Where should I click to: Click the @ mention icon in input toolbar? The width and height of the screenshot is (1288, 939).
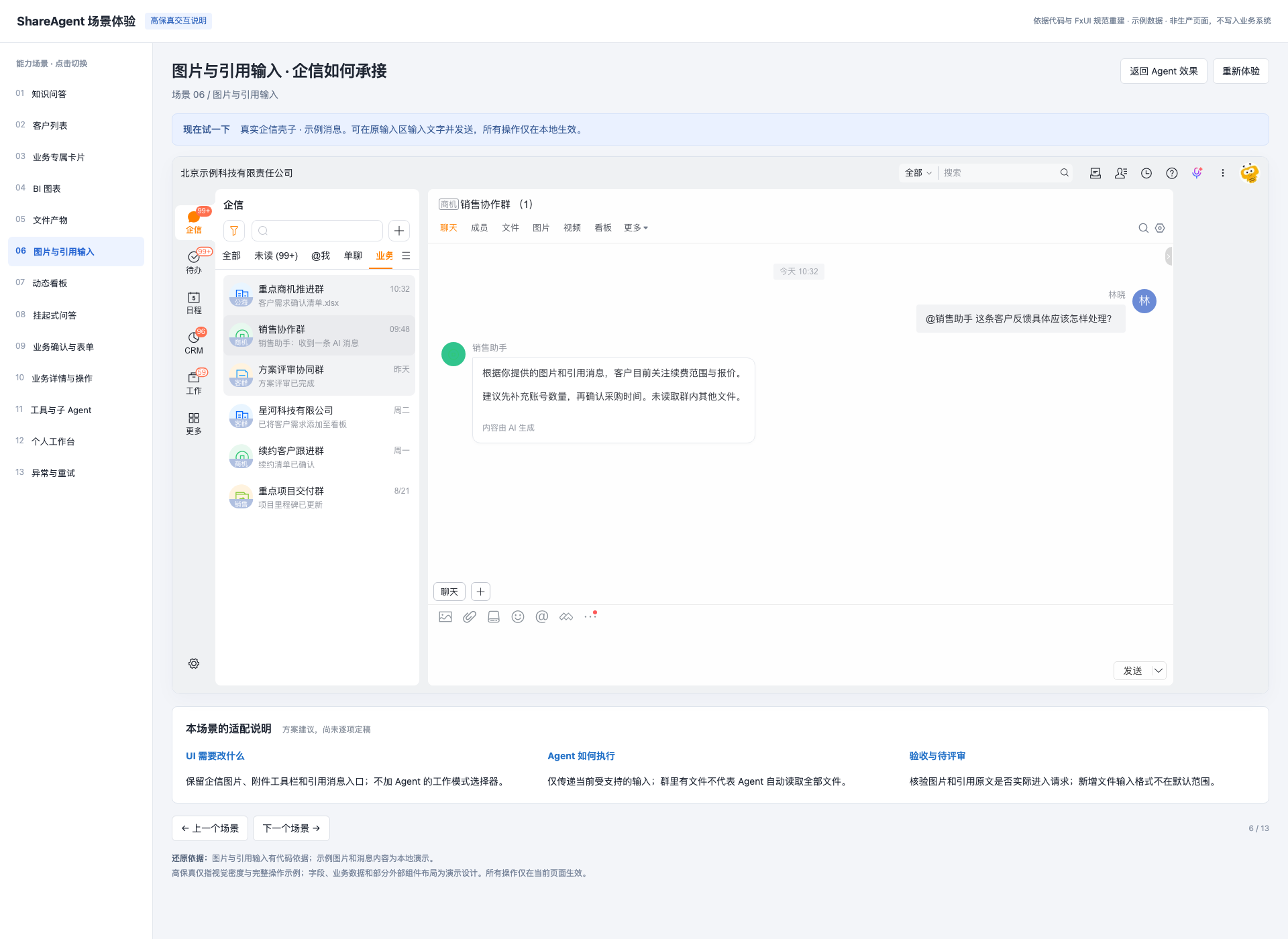coord(542,616)
